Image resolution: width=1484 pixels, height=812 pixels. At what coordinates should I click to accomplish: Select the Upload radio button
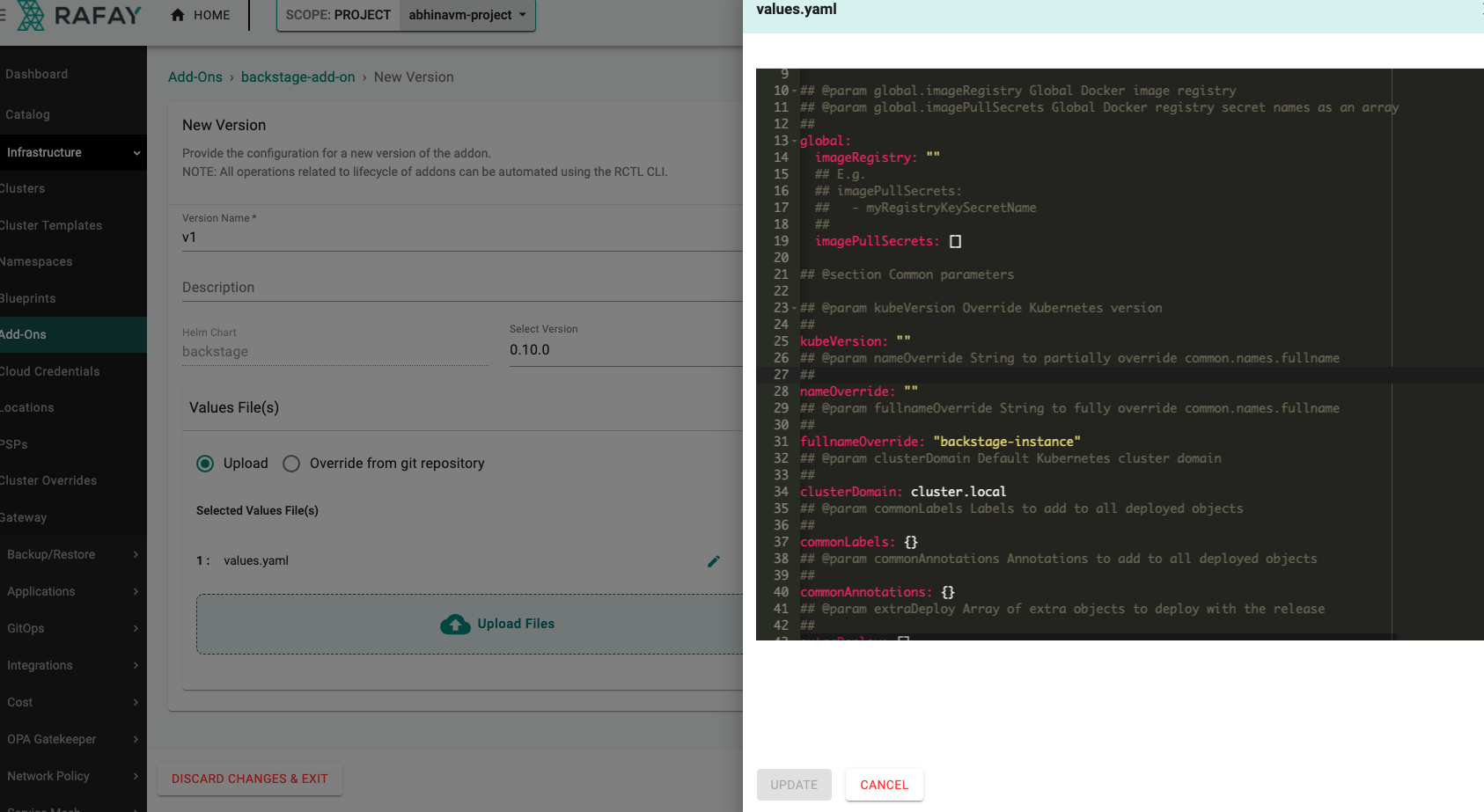tap(205, 464)
